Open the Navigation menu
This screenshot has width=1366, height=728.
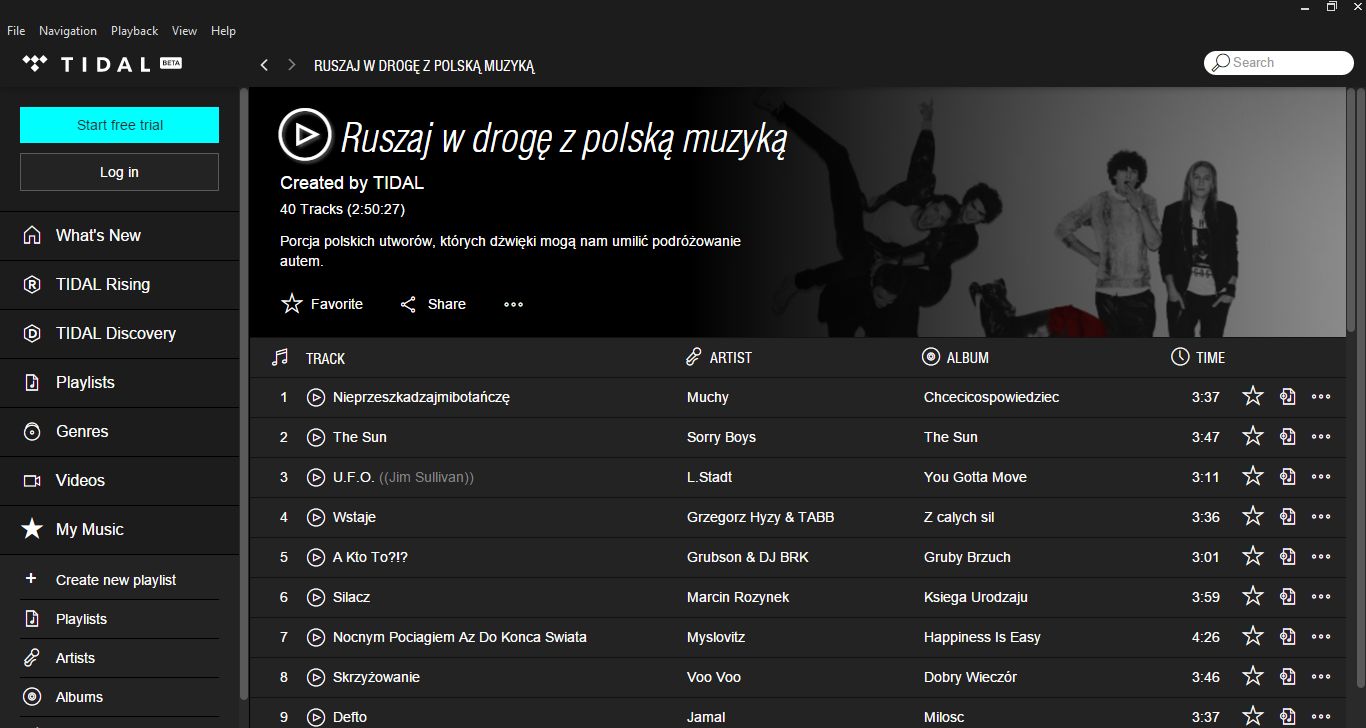coord(68,31)
